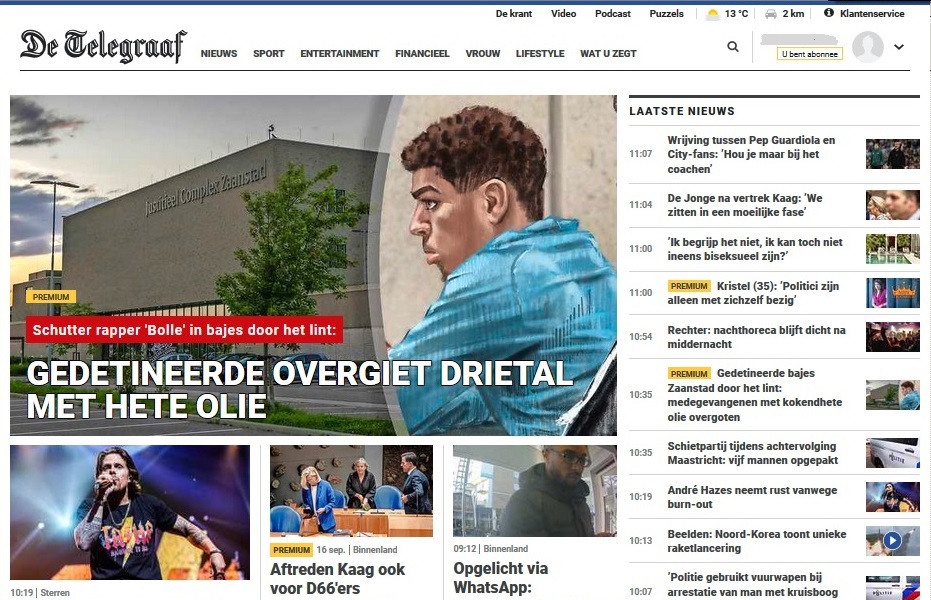This screenshot has height=600, width=931.
Task: Open the NIEUWS section
Action: (x=218, y=53)
